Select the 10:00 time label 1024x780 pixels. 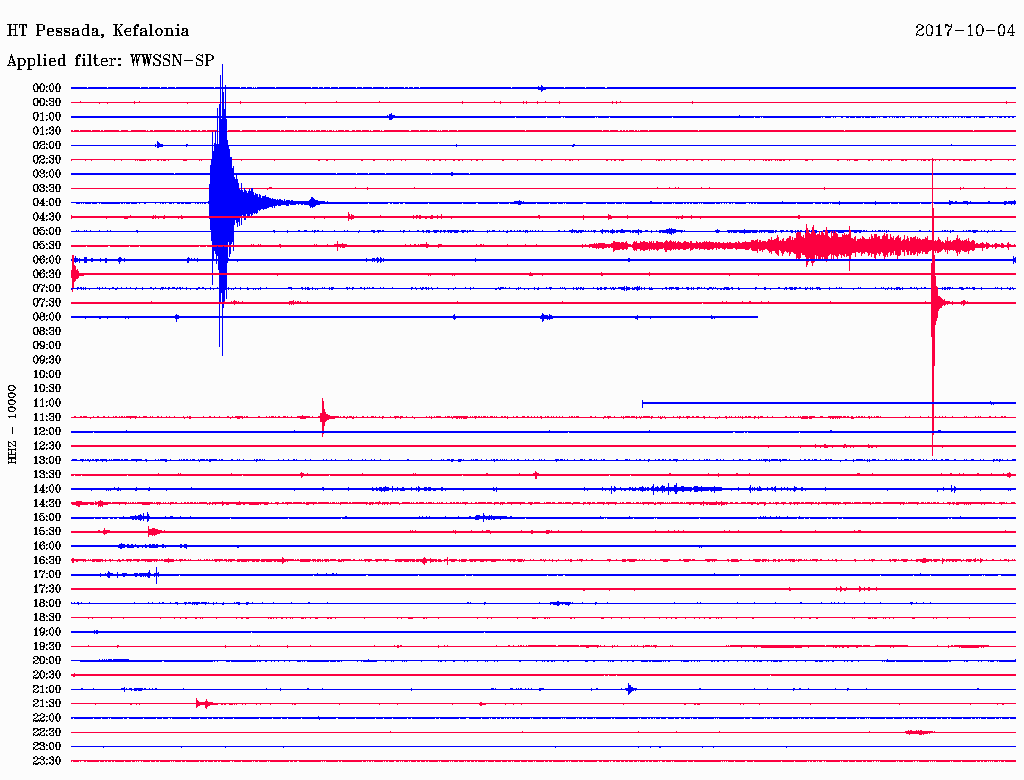click(x=47, y=374)
